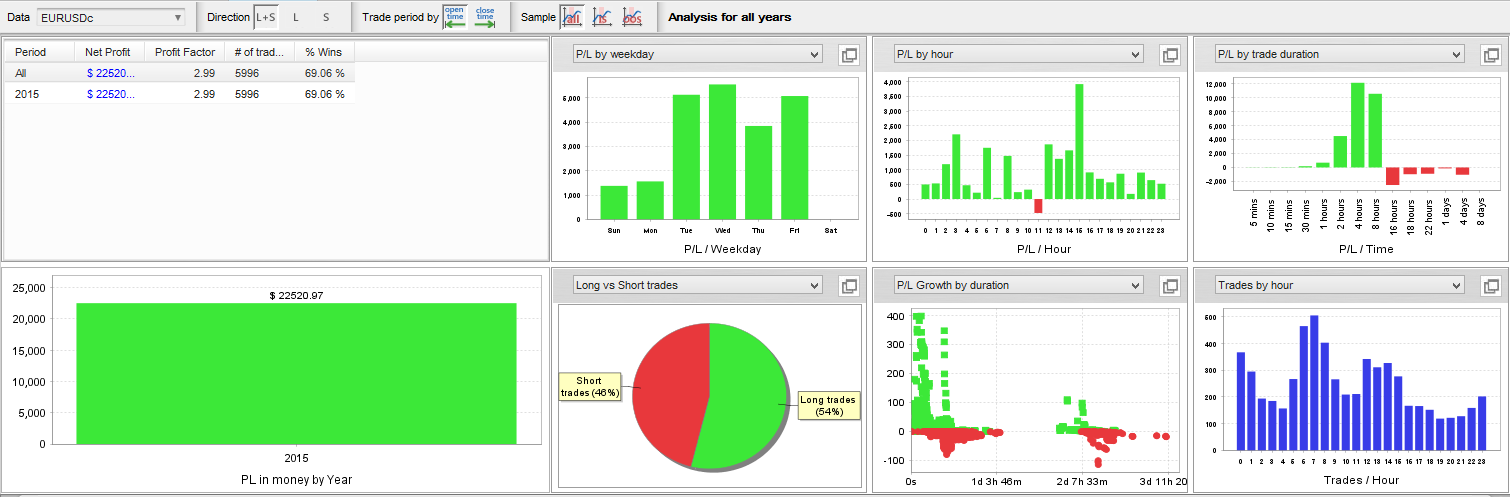Screen dimensions: 1510x497
Task: Open the P/L Growth by duration dropdown
Action: tap(1017, 285)
